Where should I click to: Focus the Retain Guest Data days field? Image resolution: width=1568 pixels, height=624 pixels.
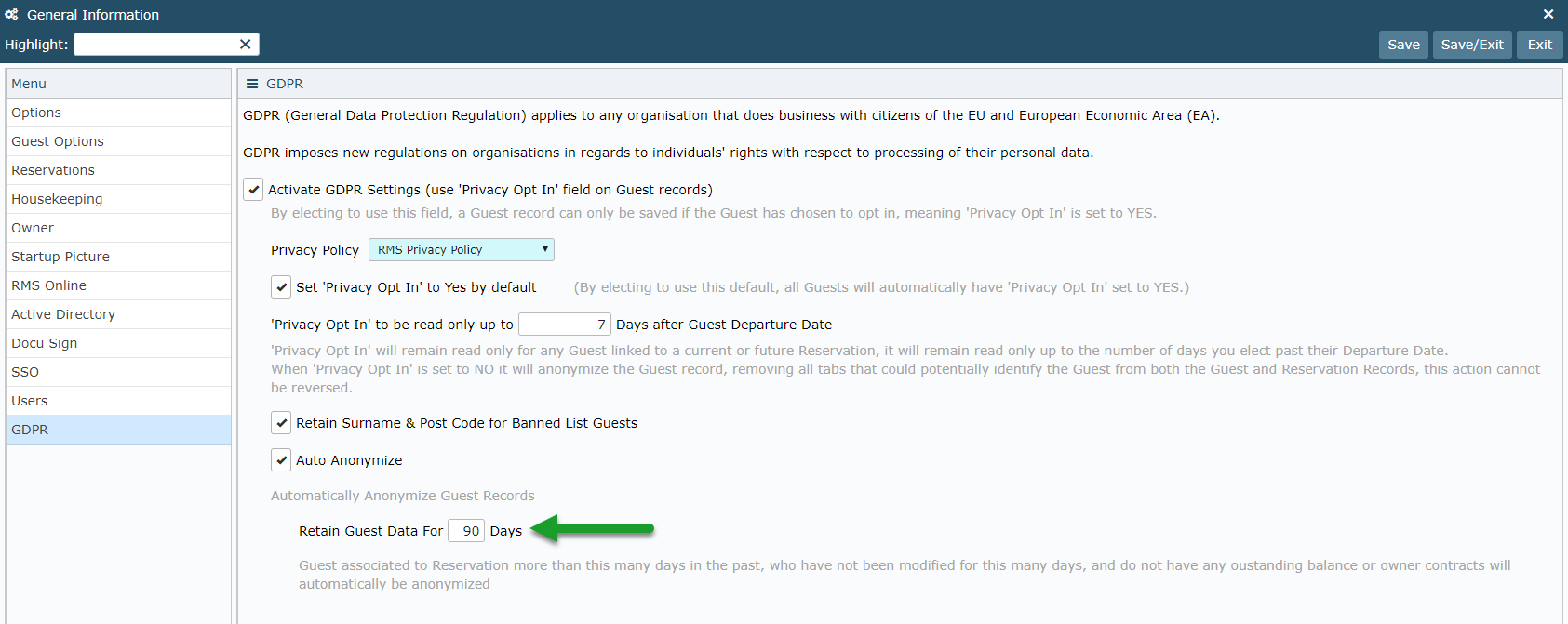[x=466, y=531]
